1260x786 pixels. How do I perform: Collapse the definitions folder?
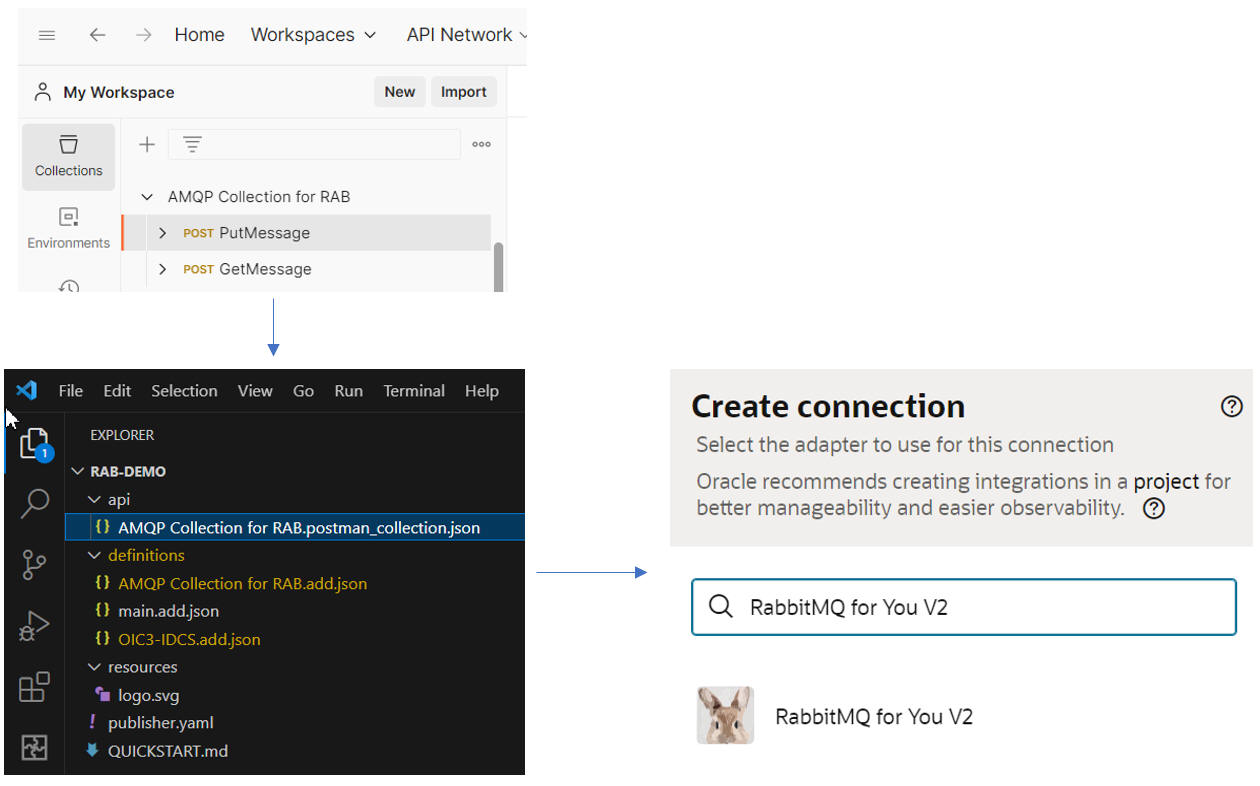click(94, 555)
